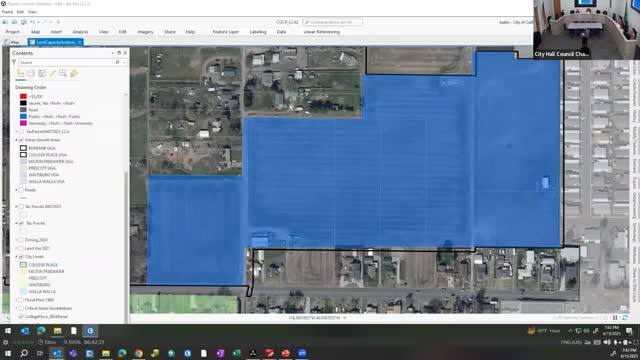The height and width of the screenshot is (360, 640).
Task: Expand the Flood Plain layer
Action: [17, 300]
